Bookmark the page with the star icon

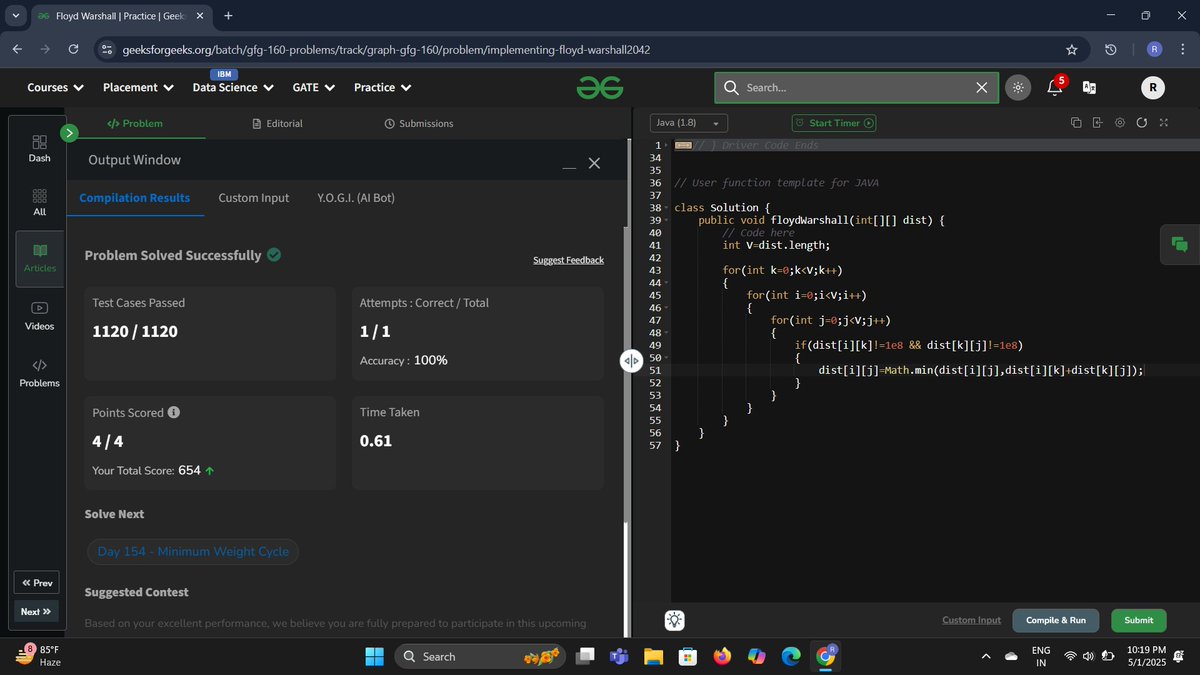click(1072, 49)
